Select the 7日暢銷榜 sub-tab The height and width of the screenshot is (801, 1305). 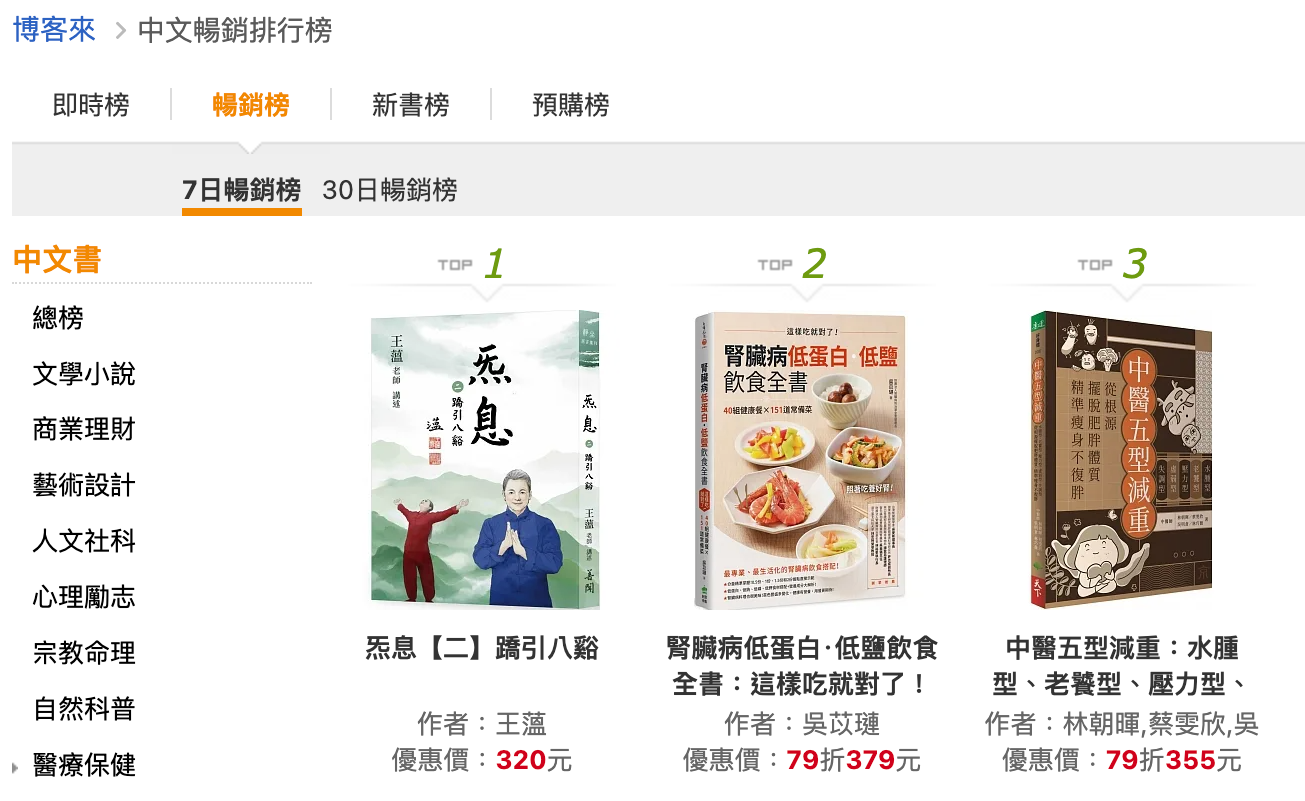tap(242, 190)
